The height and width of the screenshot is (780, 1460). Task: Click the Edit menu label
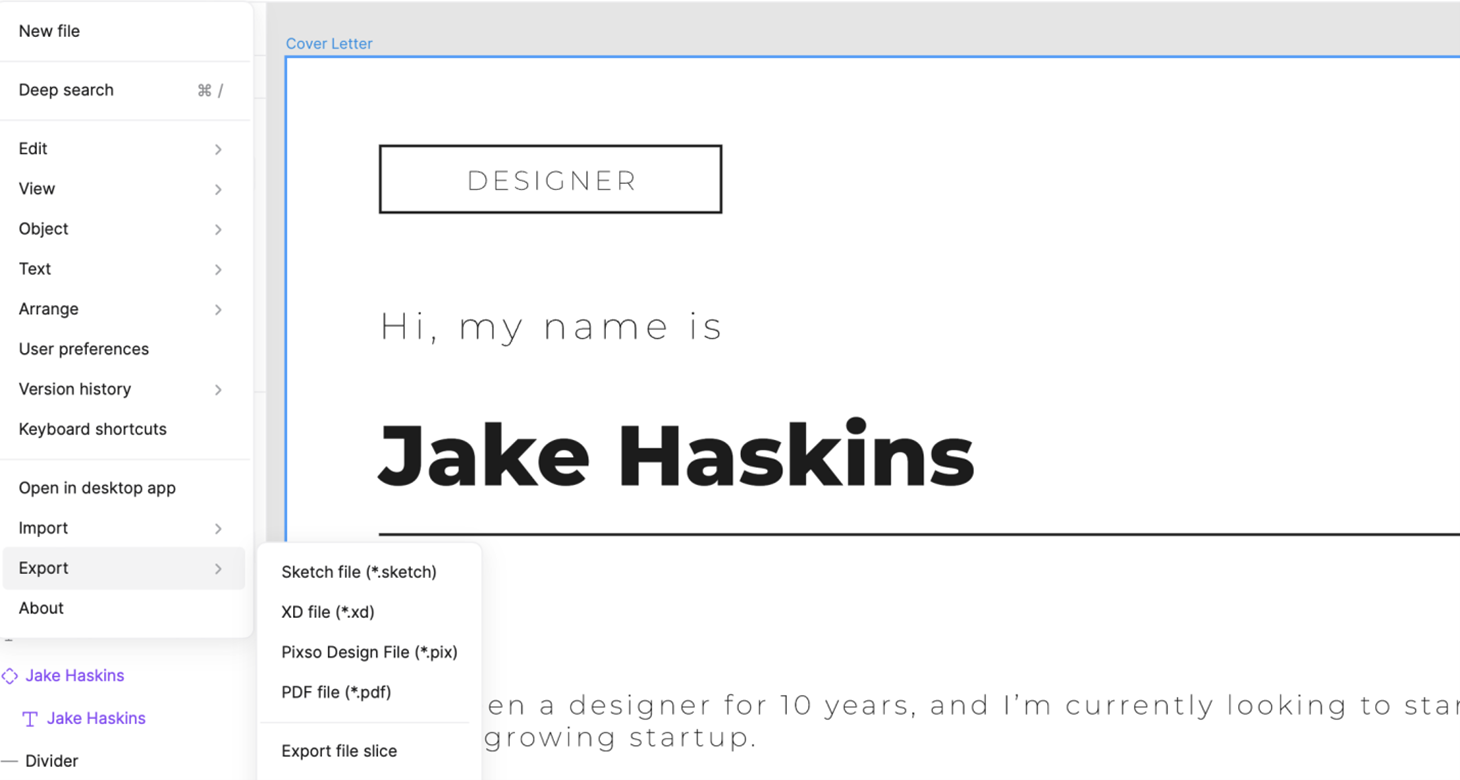(33, 149)
